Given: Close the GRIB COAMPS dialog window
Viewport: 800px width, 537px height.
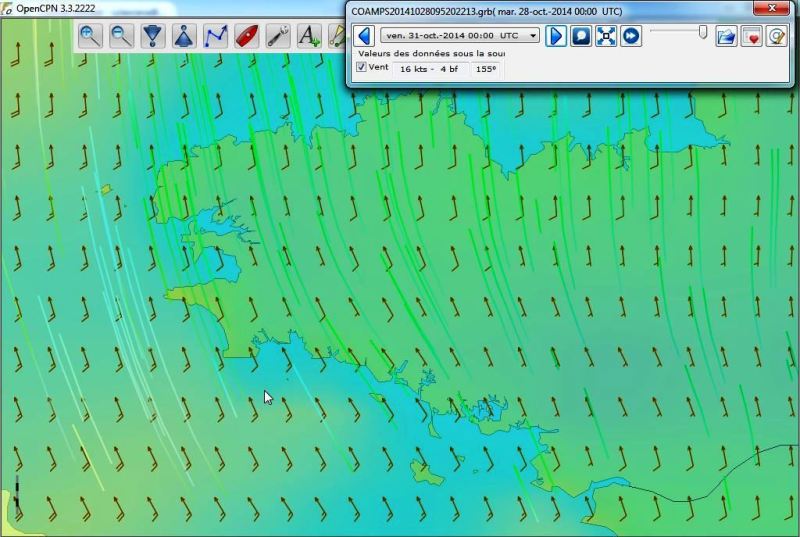Looking at the screenshot, I should tap(771, 9).
